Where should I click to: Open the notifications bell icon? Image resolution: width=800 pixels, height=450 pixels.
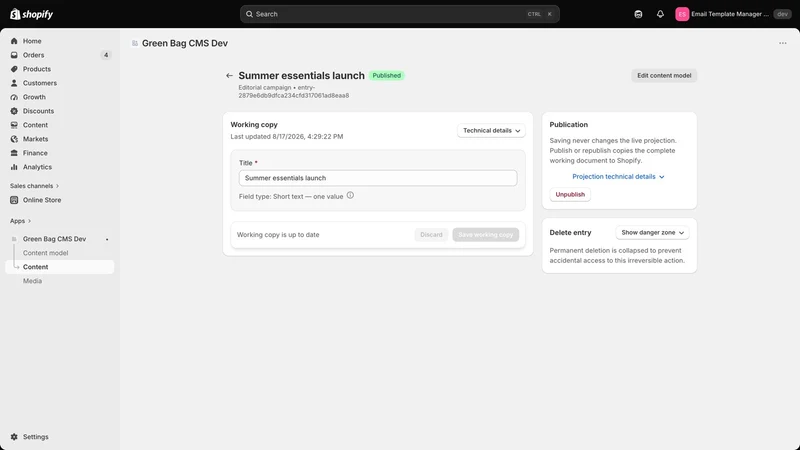[x=660, y=14]
